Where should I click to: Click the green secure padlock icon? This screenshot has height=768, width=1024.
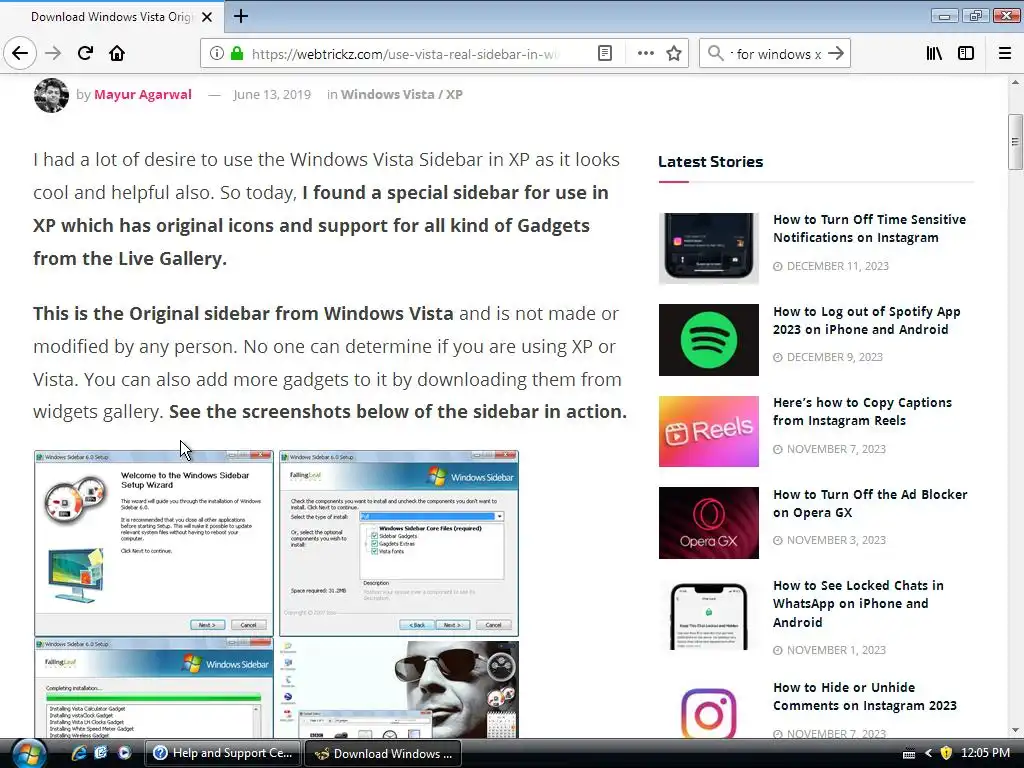[x=236, y=54]
